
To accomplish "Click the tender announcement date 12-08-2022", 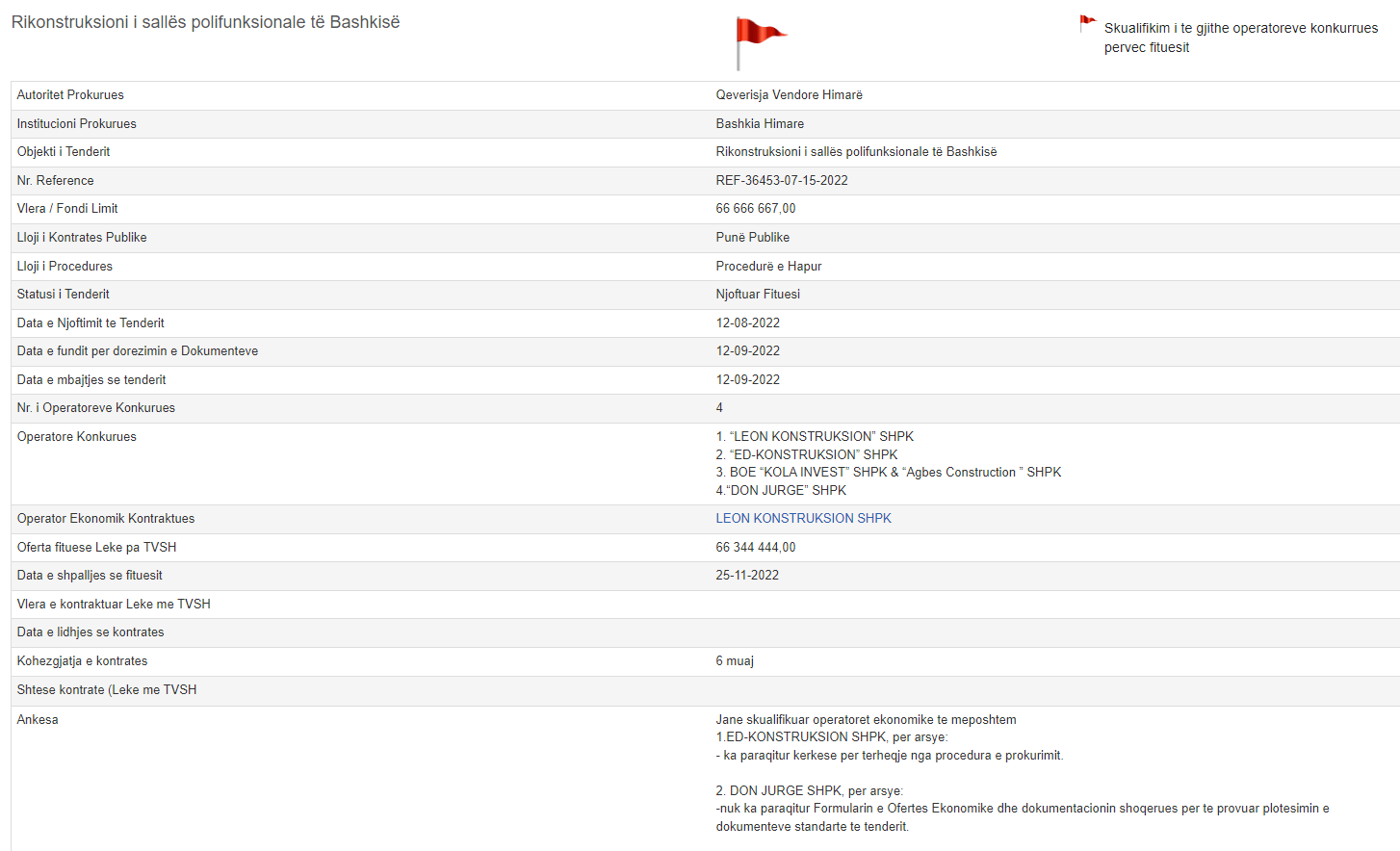I will (747, 323).
